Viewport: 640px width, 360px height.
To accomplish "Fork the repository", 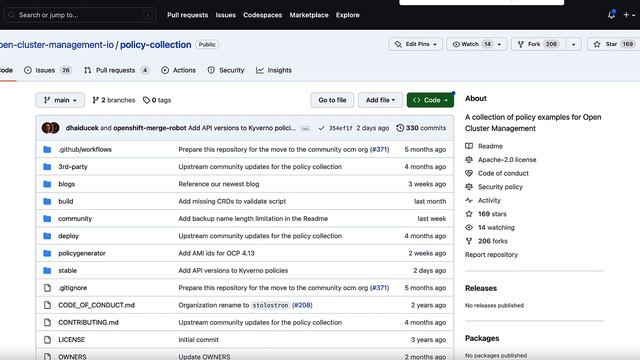I will pos(538,44).
